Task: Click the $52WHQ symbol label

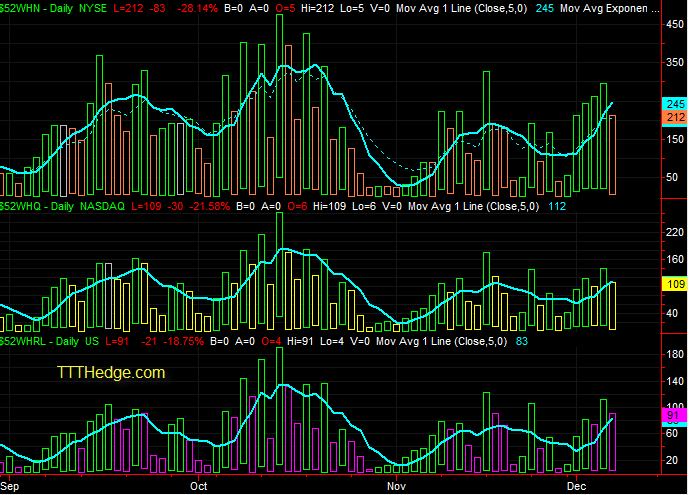Action: coord(20,206)
